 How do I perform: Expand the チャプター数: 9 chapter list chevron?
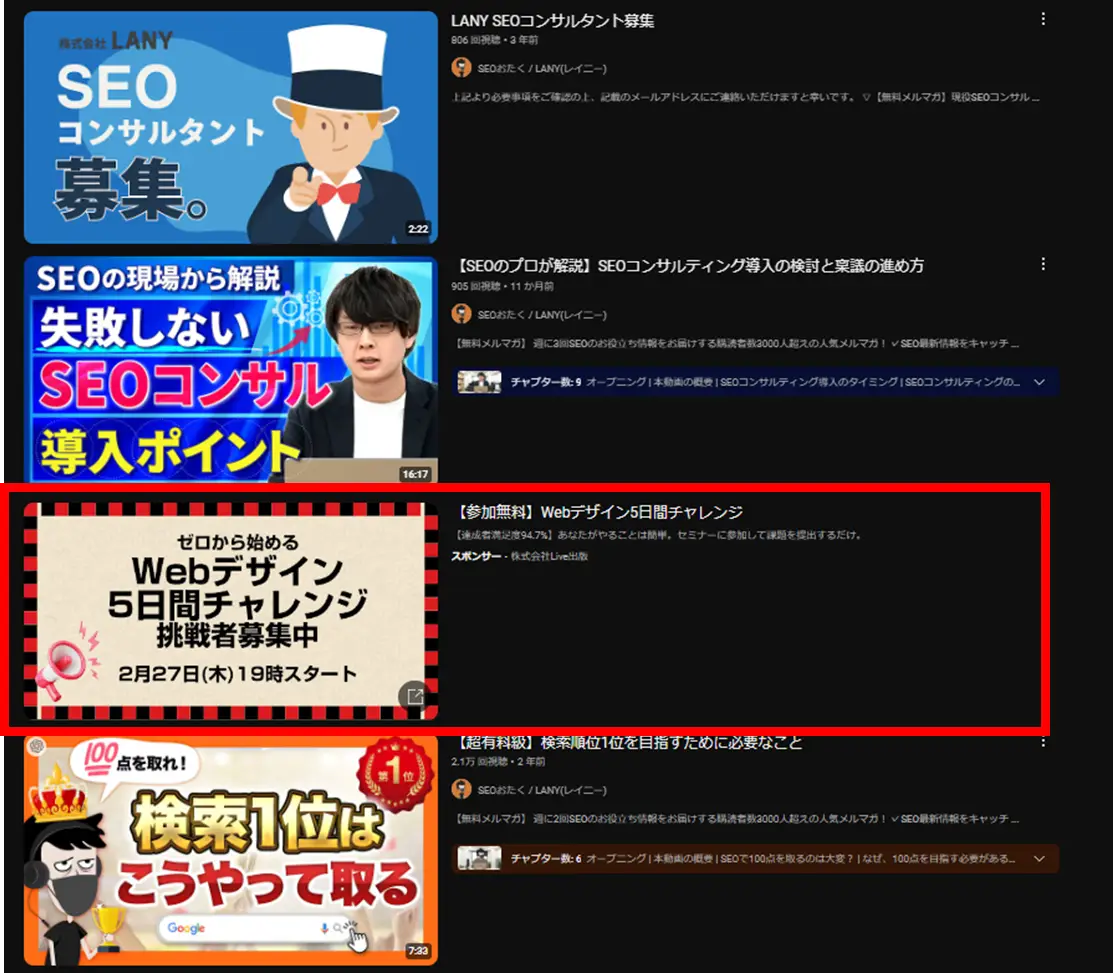click(x=1039, y=382)
